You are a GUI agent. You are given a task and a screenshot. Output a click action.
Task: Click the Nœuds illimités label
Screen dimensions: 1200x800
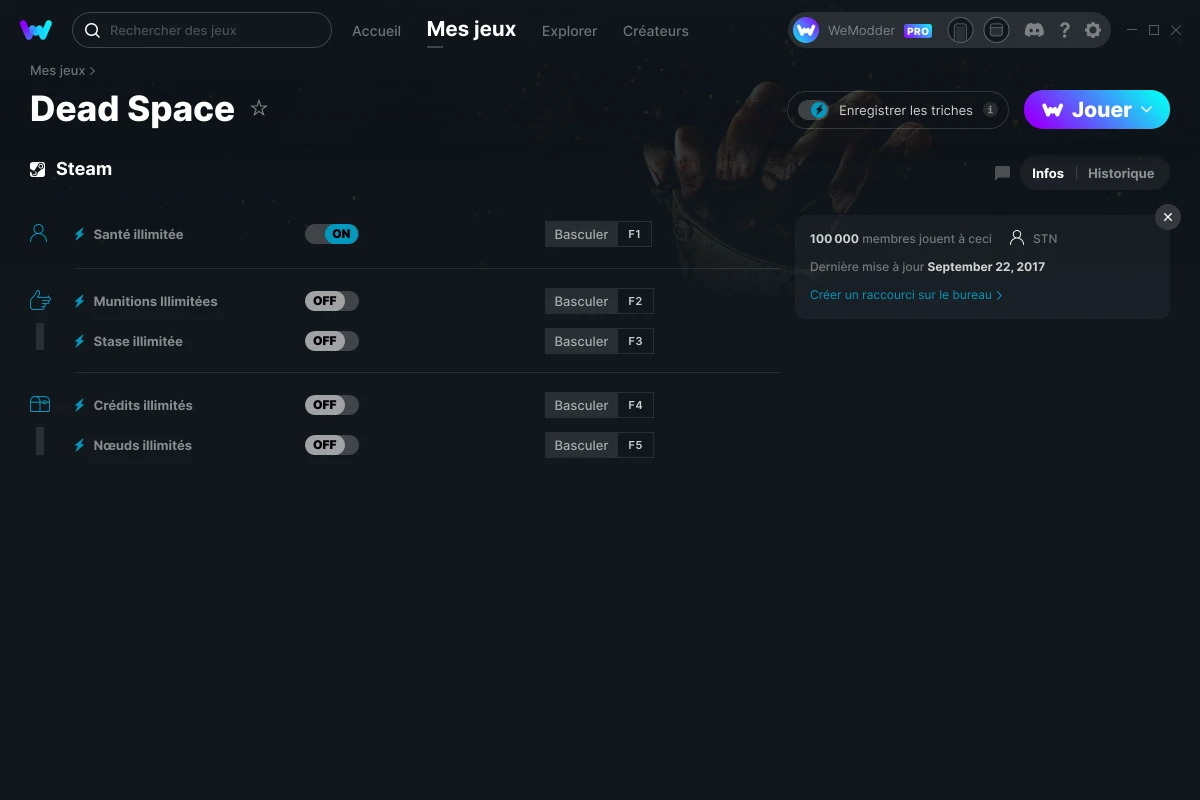point(142,445)
